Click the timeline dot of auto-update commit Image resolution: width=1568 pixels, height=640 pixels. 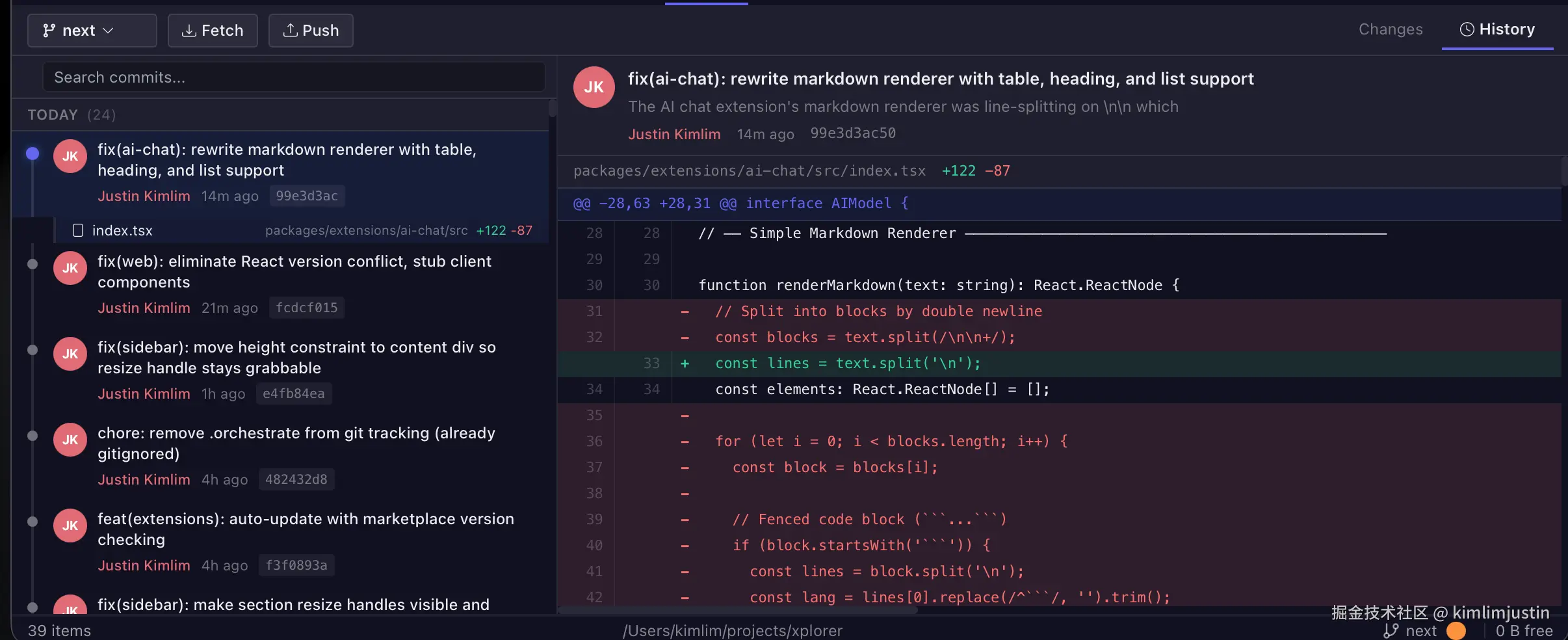pos(33,522)
